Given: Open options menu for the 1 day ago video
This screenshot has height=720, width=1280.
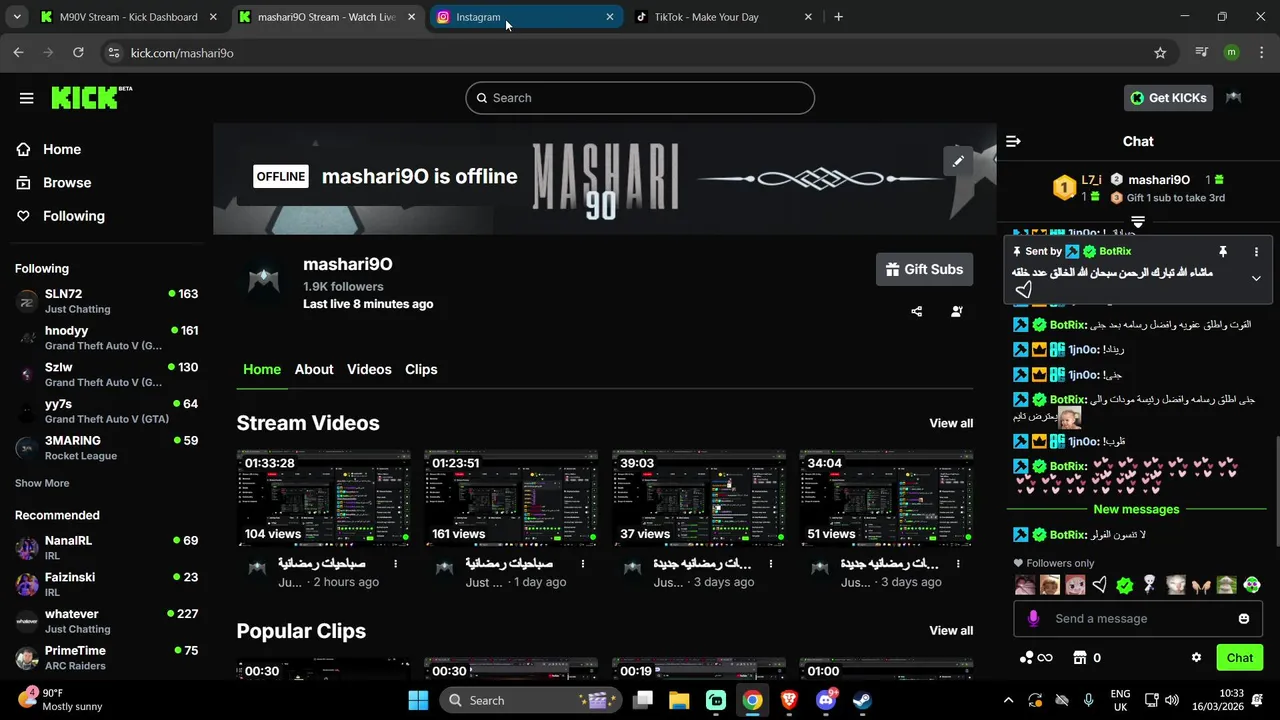Looking at the screenshot, I should click(583, 564).
